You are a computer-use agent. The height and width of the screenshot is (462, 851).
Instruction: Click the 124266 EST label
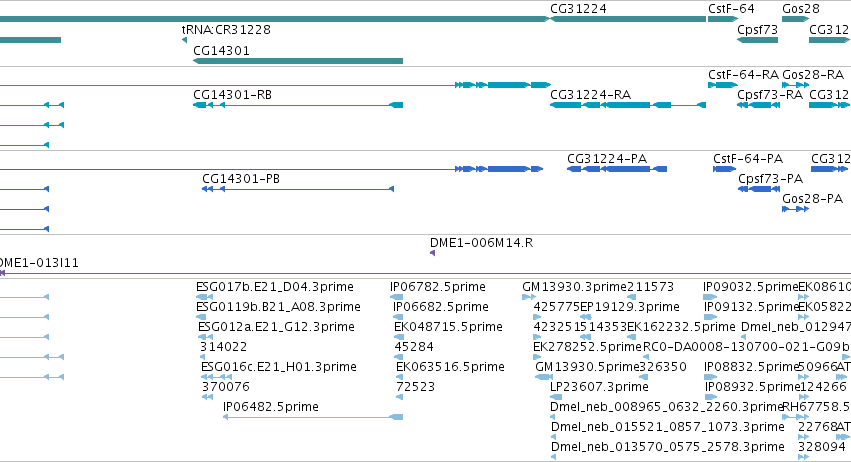[x=823, y=387]
